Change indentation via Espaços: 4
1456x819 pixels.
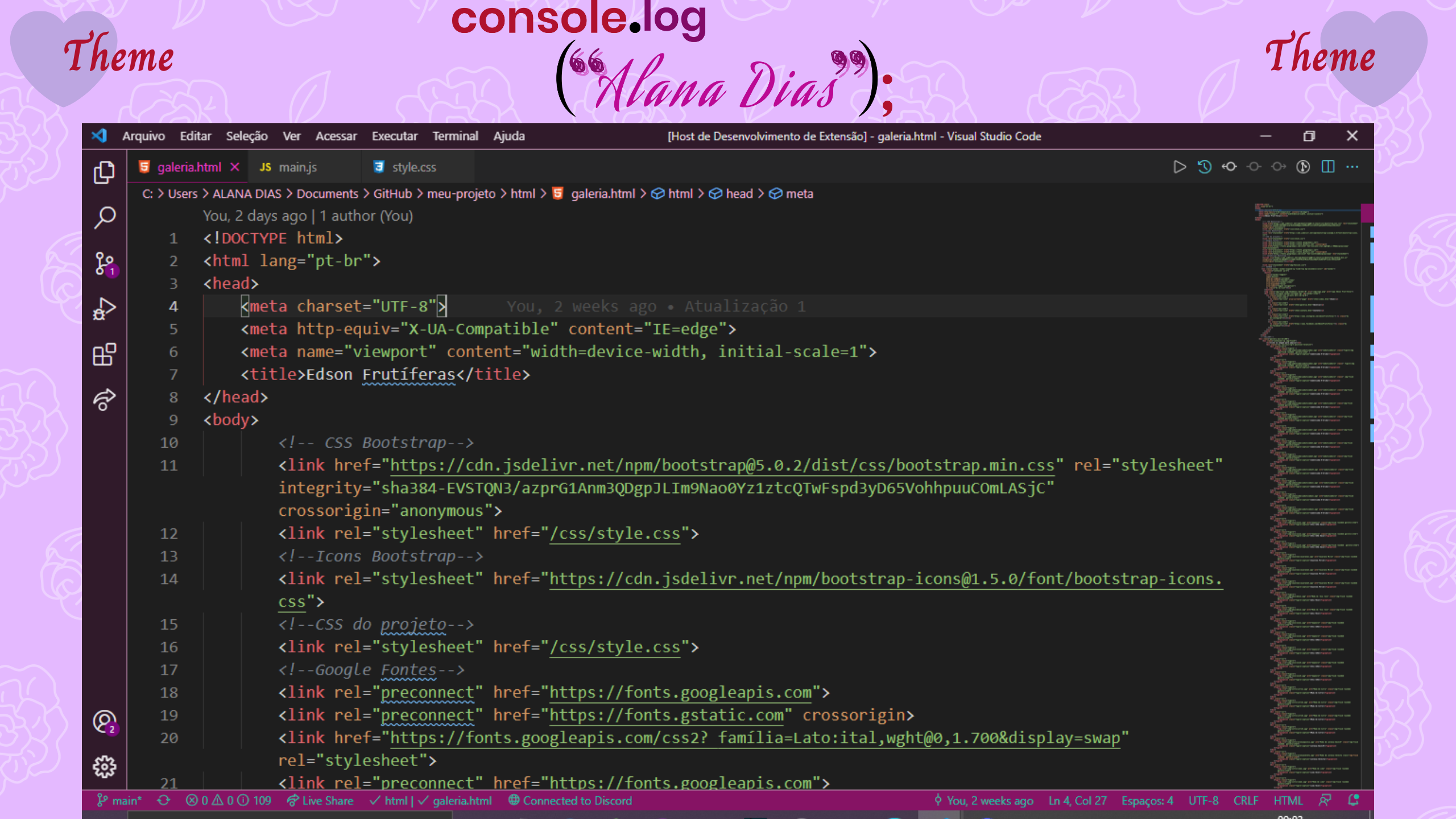[x=1147, y=800]
